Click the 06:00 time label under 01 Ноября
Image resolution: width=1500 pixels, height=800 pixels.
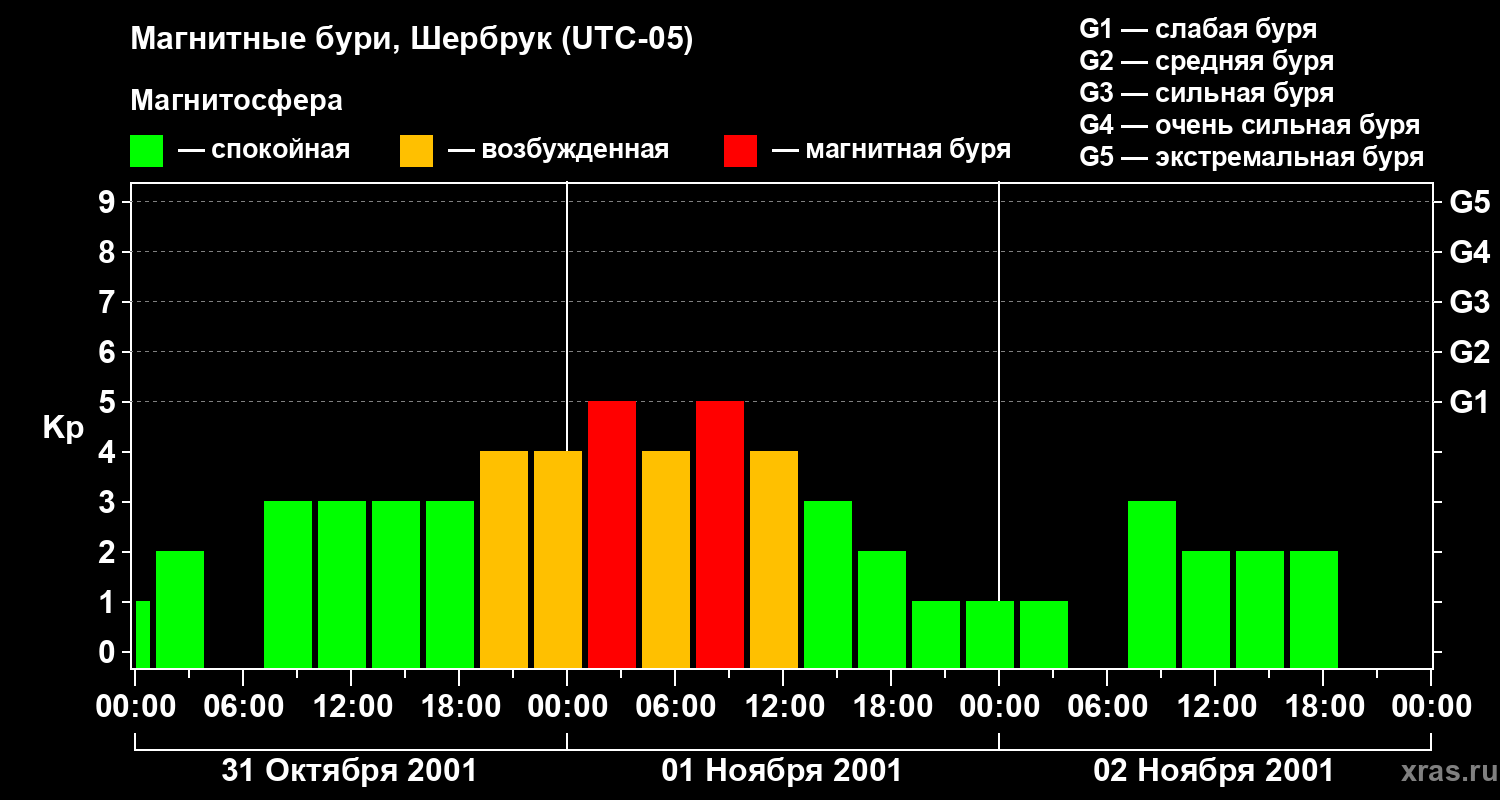tap(675, 707)
